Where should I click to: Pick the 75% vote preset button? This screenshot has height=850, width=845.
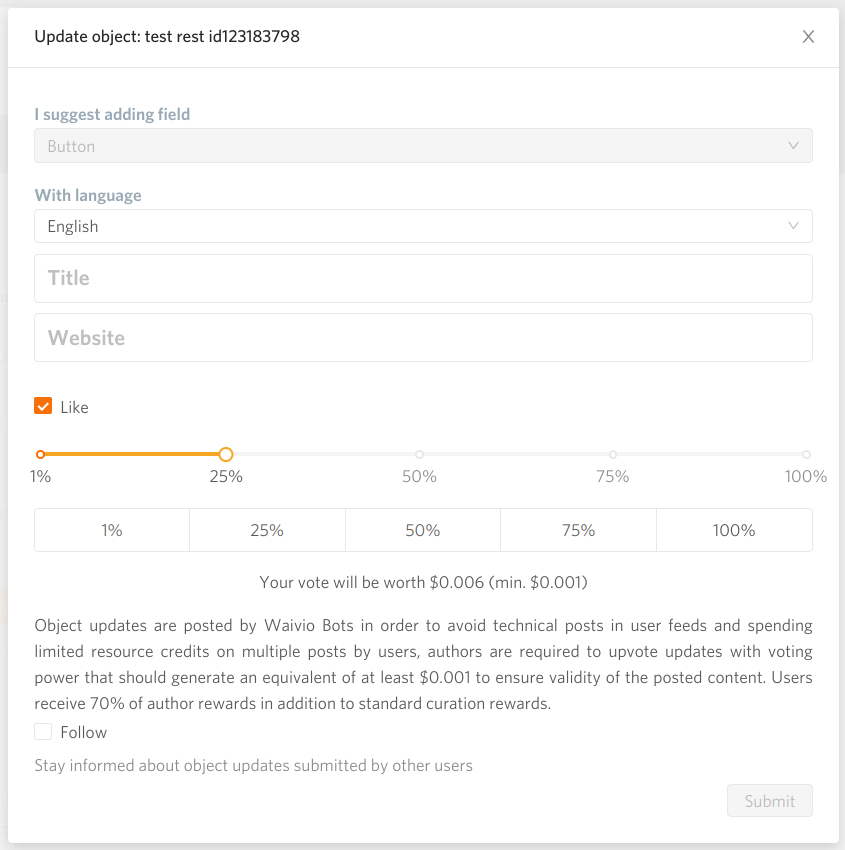pyautogui.click(x=578, y=530)
